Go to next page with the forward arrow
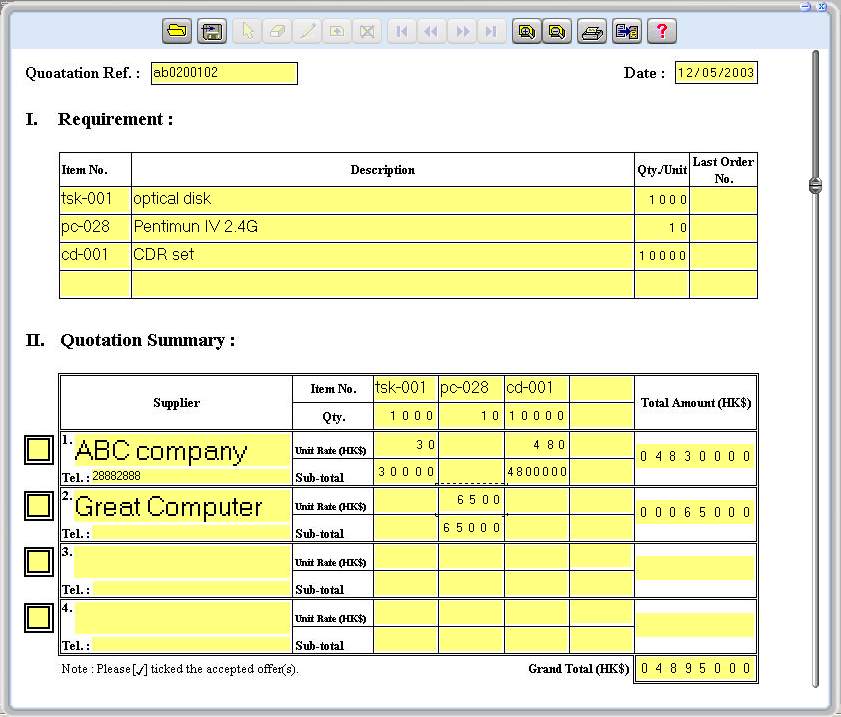The height and width of the screenshot is (717, 841). coord(461,31)
